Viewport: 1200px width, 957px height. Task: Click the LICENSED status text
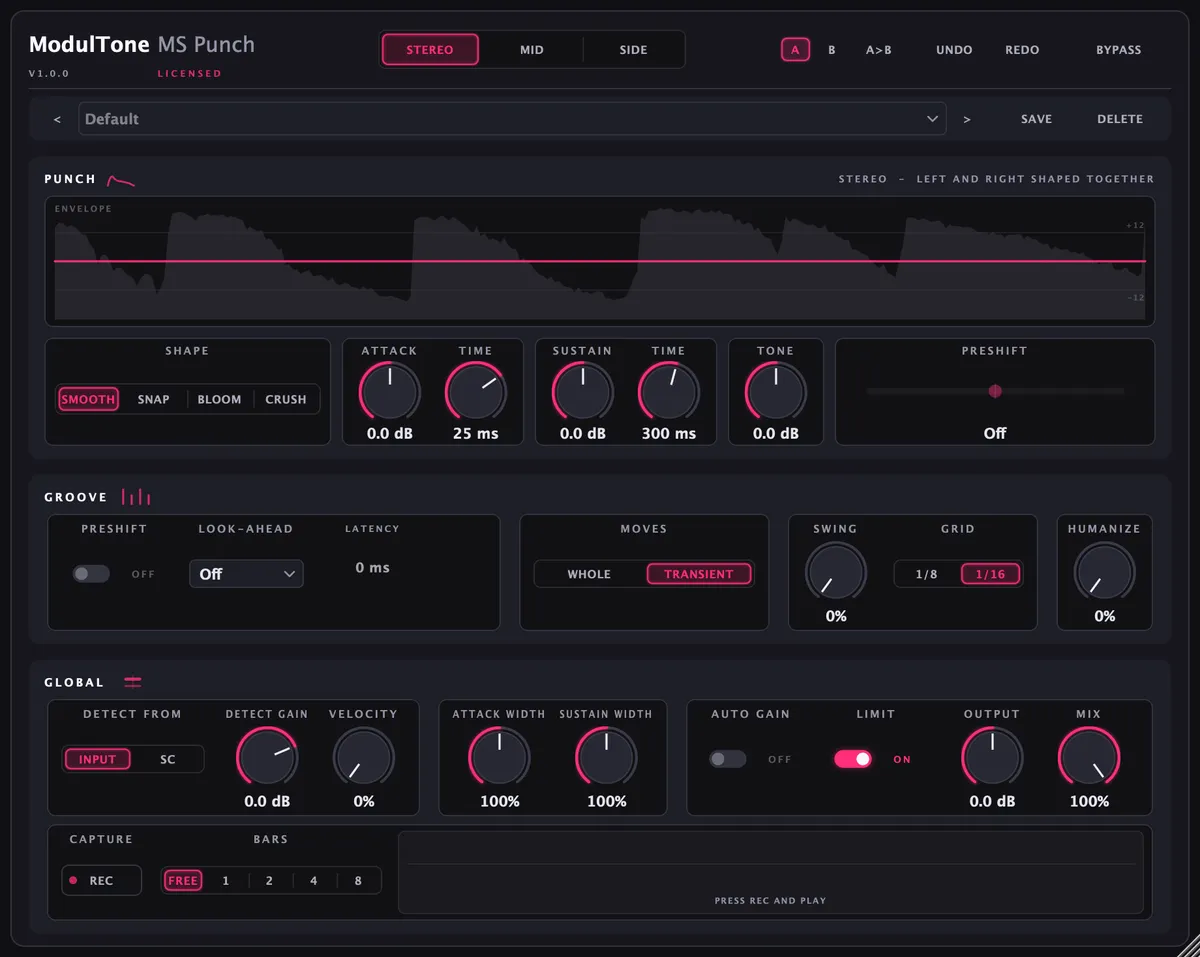pos(189,74)
